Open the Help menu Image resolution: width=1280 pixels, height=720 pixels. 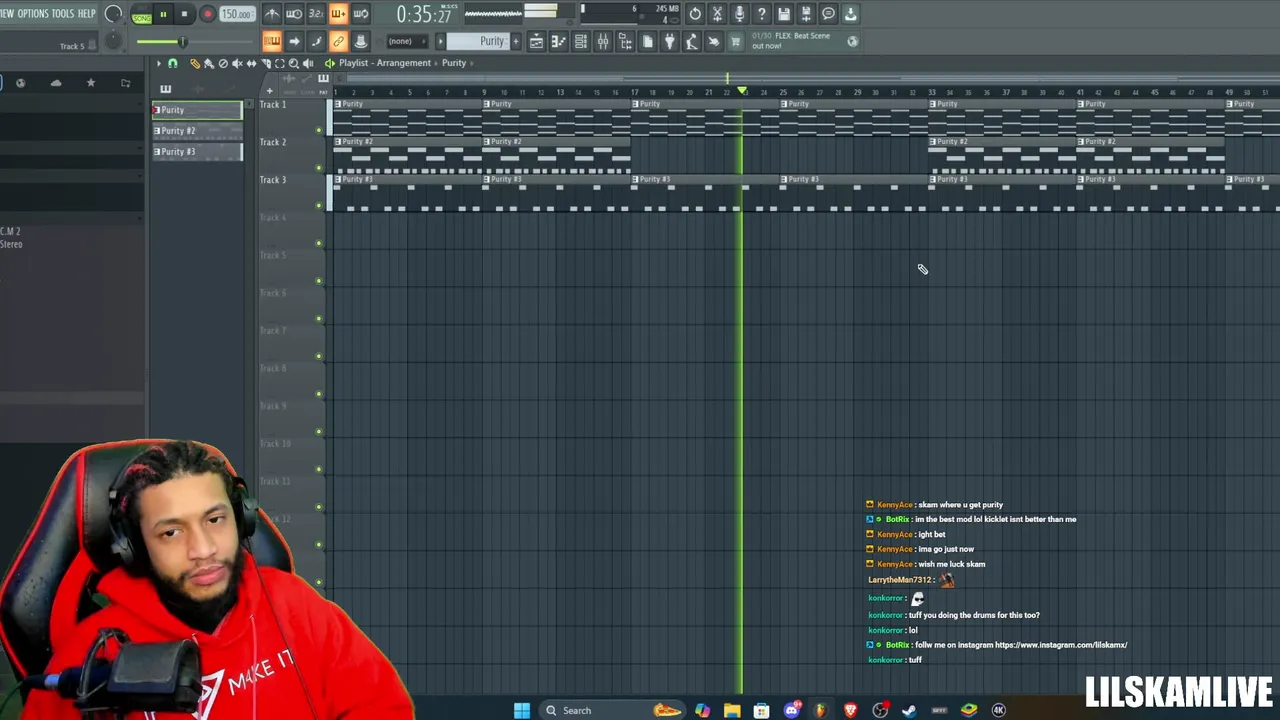tap(87, 13)
